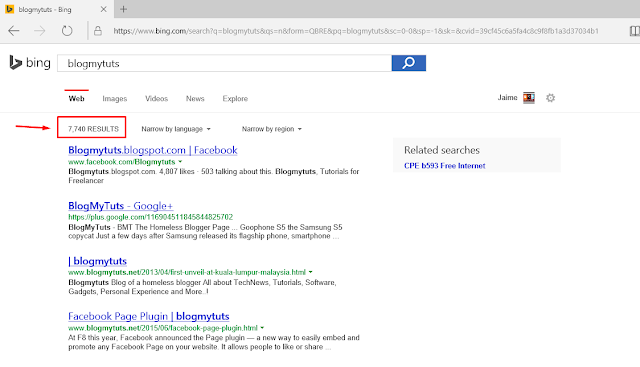The width and height of the screenshot is (640, 367).
Task: Click the Jaime account name
Action: pos(507,98)
